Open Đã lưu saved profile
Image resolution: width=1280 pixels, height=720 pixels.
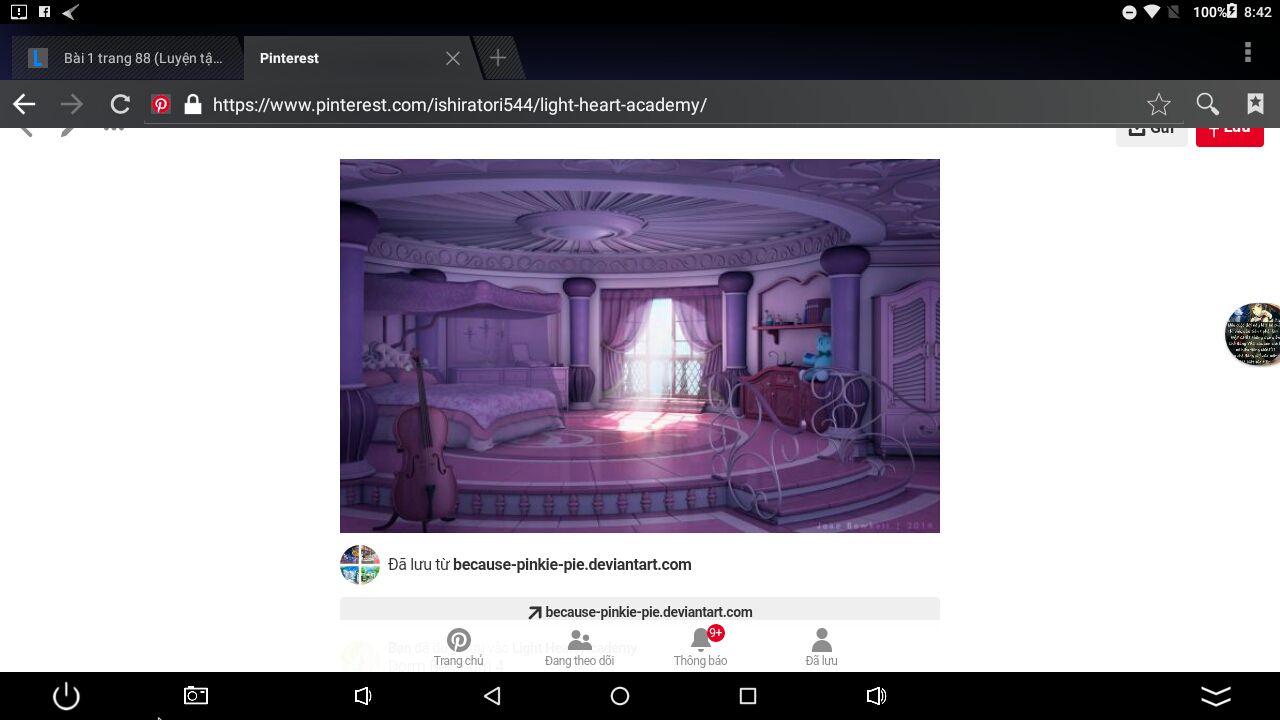click(x=821, y=648)
